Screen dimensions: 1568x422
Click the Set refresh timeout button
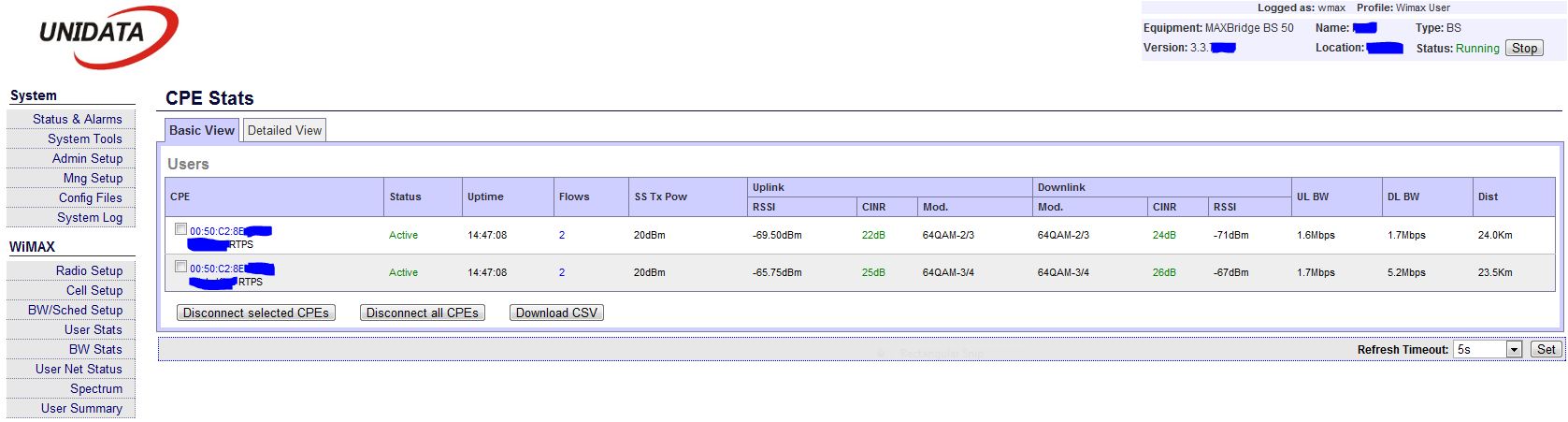(1546, 349)
